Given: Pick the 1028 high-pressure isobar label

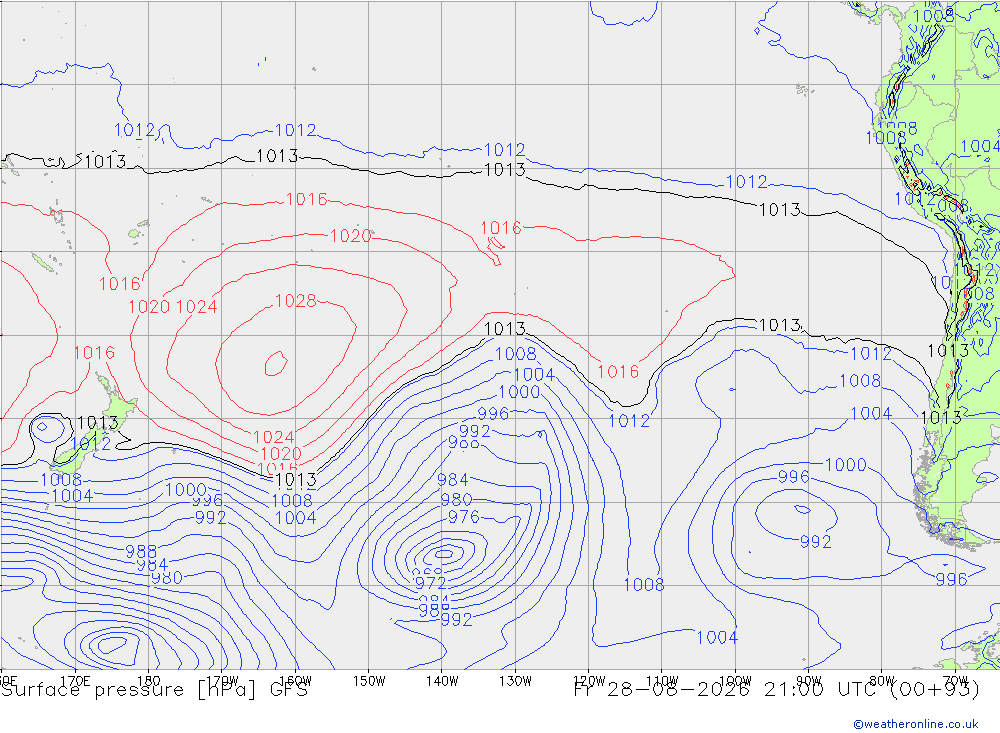Looking at the screenshot, I should click(295, 301).
